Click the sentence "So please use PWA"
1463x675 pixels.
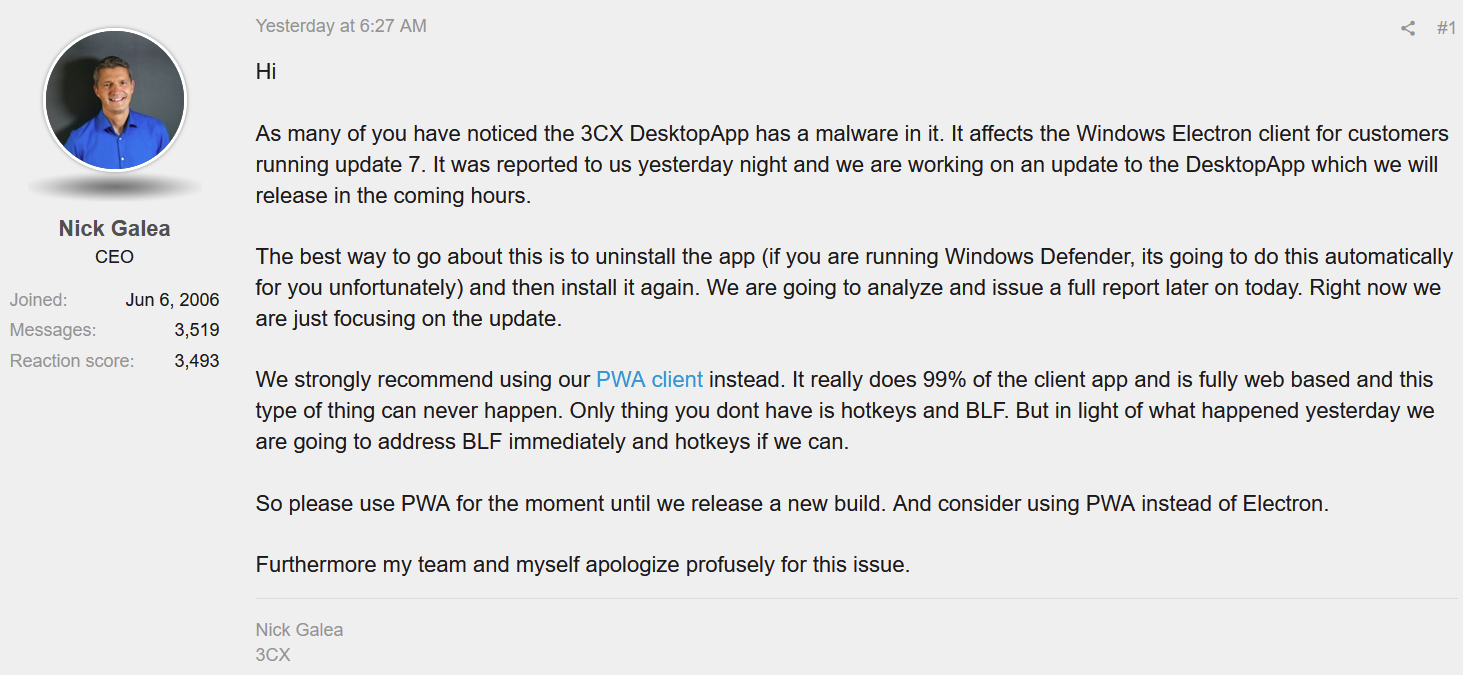coord(790,503)
